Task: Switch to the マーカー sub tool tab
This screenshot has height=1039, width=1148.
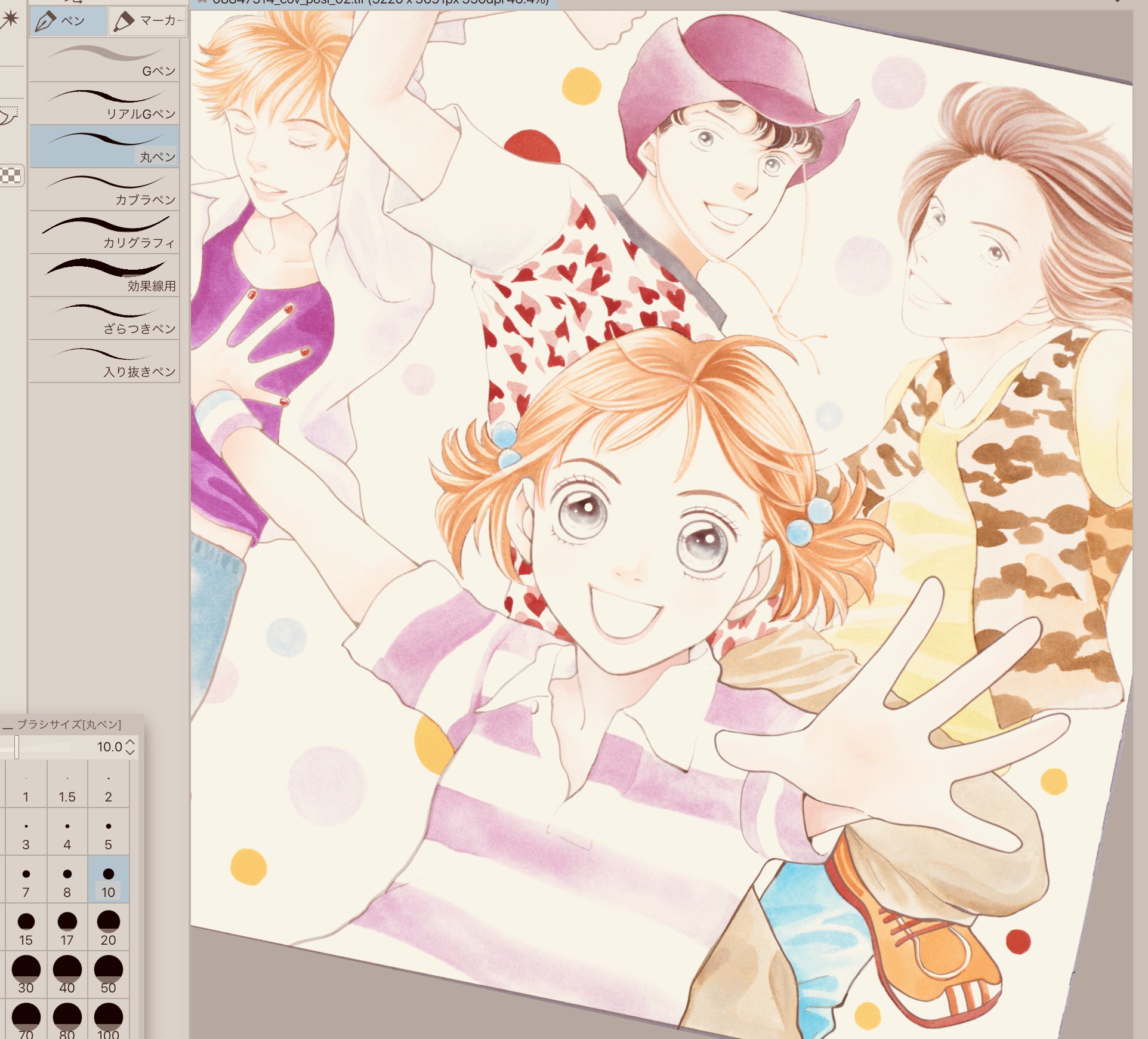Action: [148, 21]
